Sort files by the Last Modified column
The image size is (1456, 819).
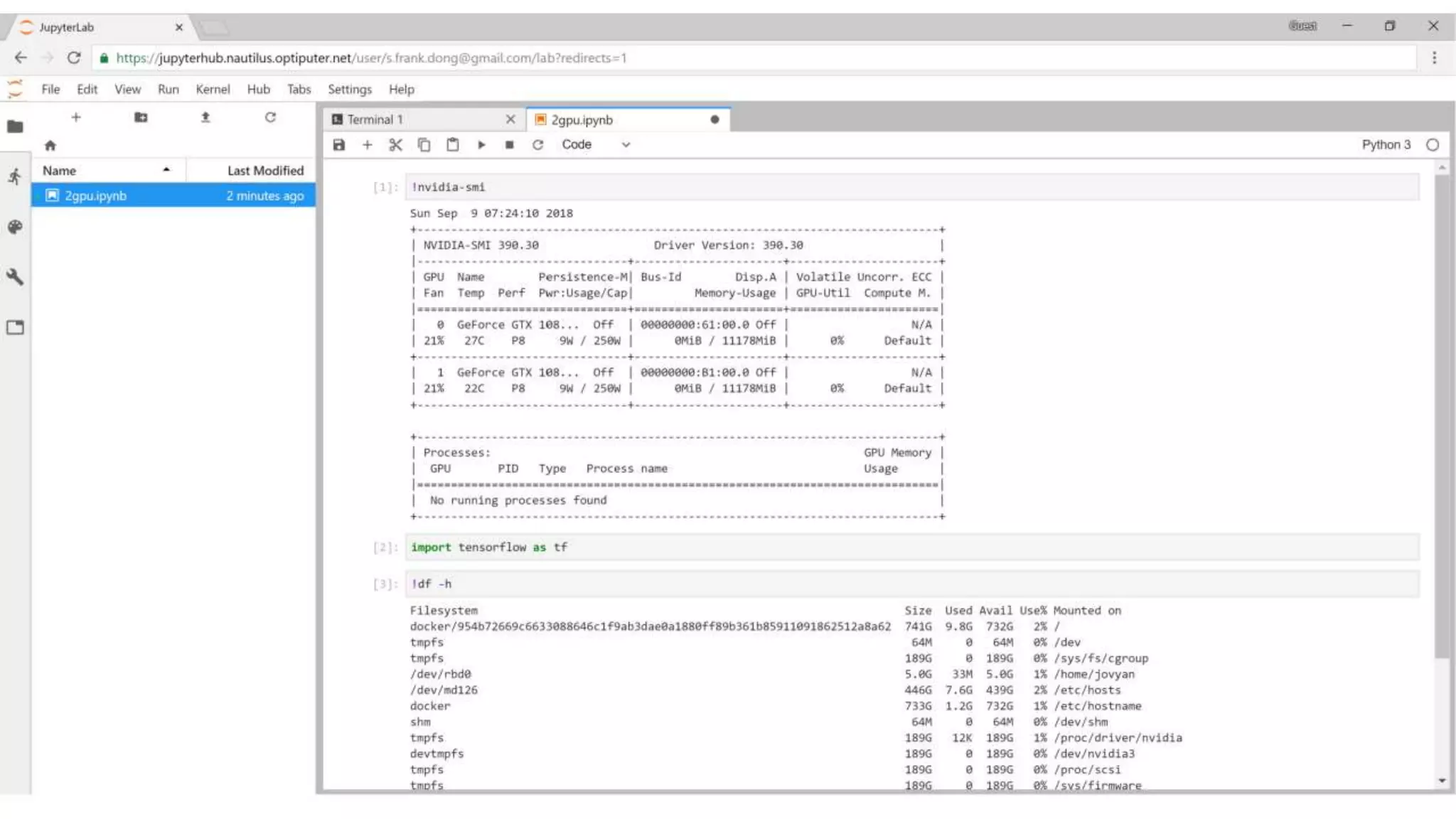264,171
